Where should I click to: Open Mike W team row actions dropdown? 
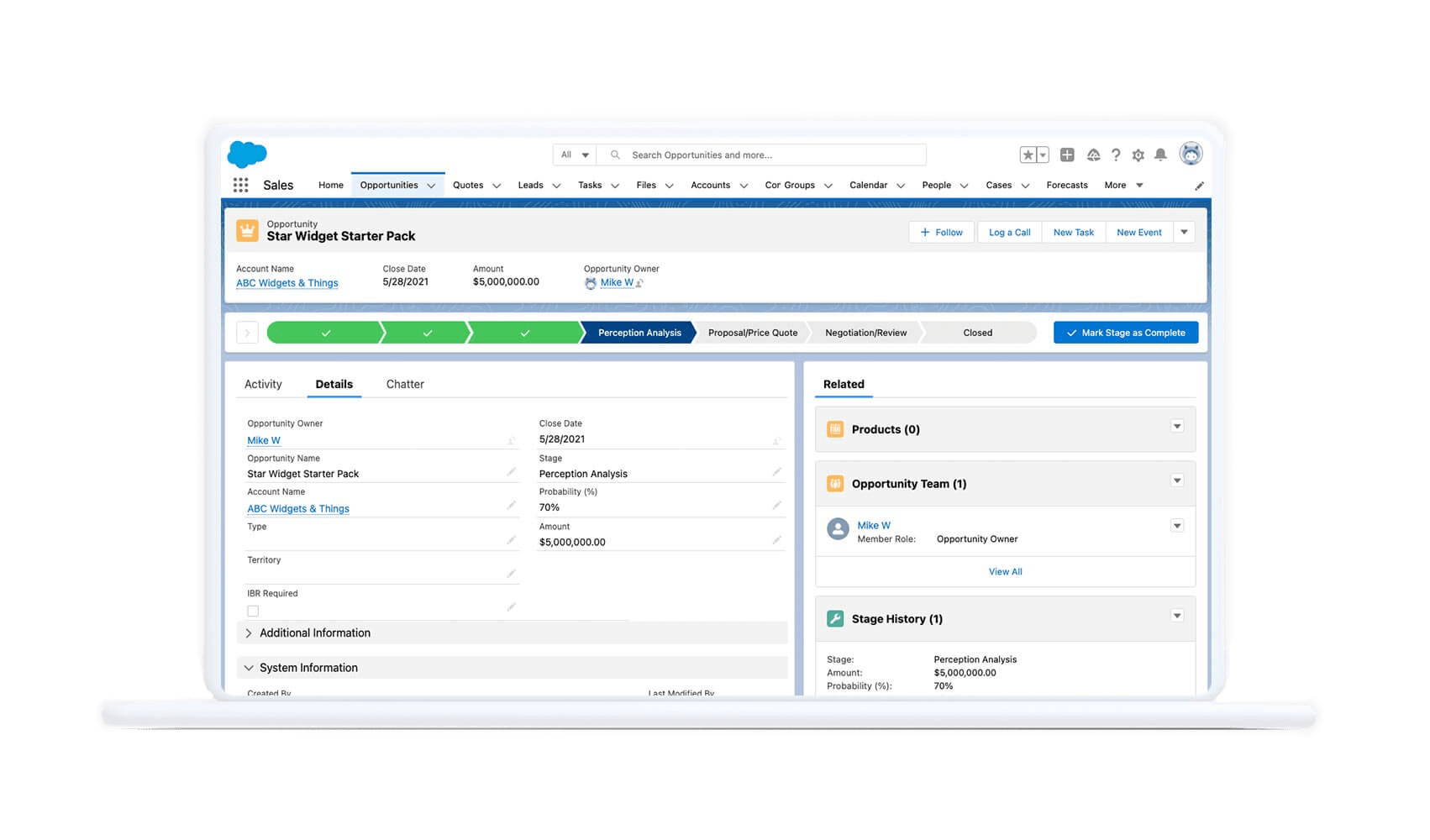(x=1177, y=526)
